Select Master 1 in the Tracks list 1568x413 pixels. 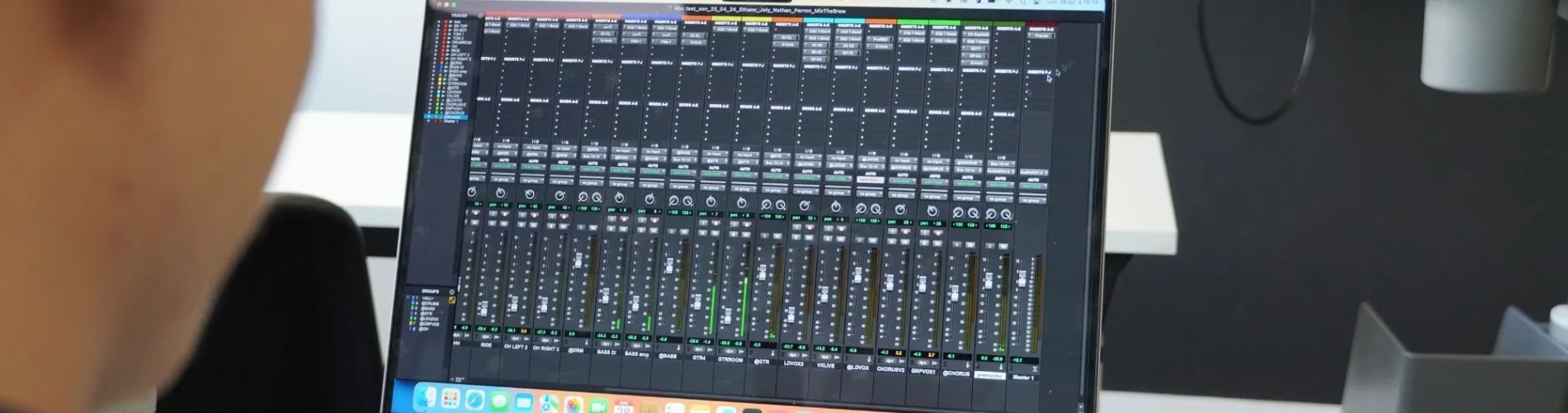[x=452, y=121]
